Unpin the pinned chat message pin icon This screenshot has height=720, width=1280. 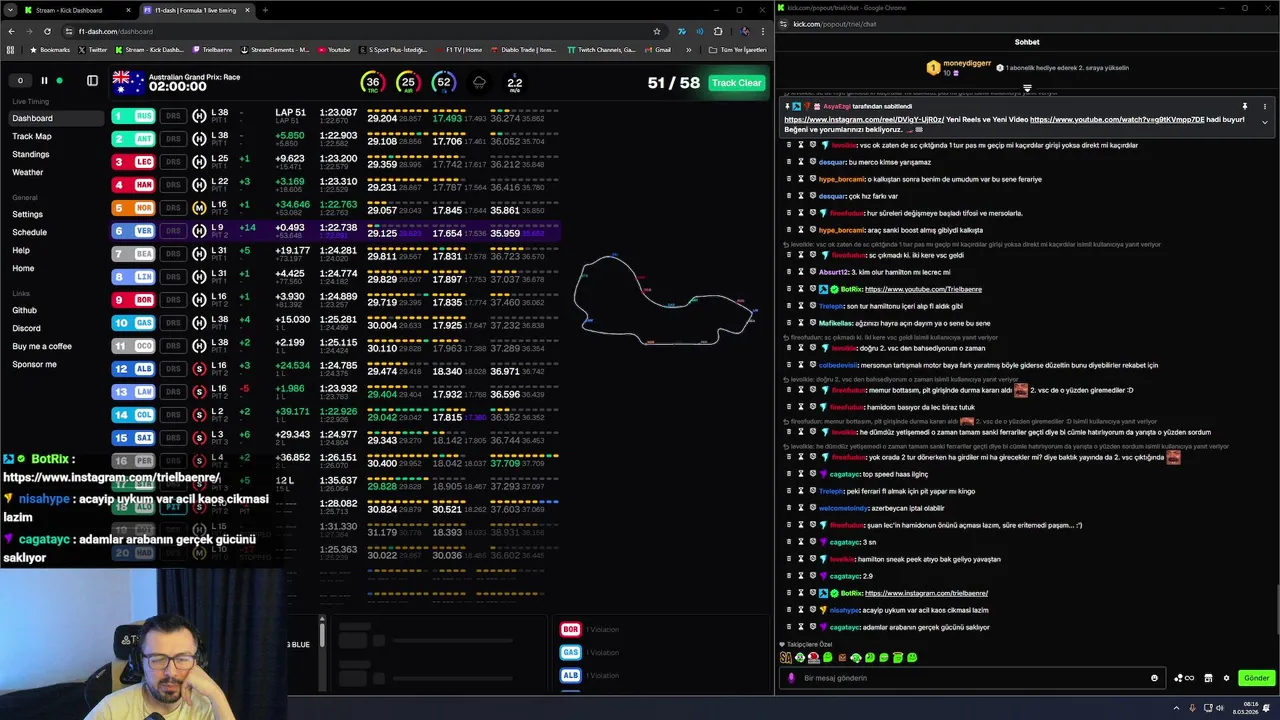click(x=1245, y=106)
